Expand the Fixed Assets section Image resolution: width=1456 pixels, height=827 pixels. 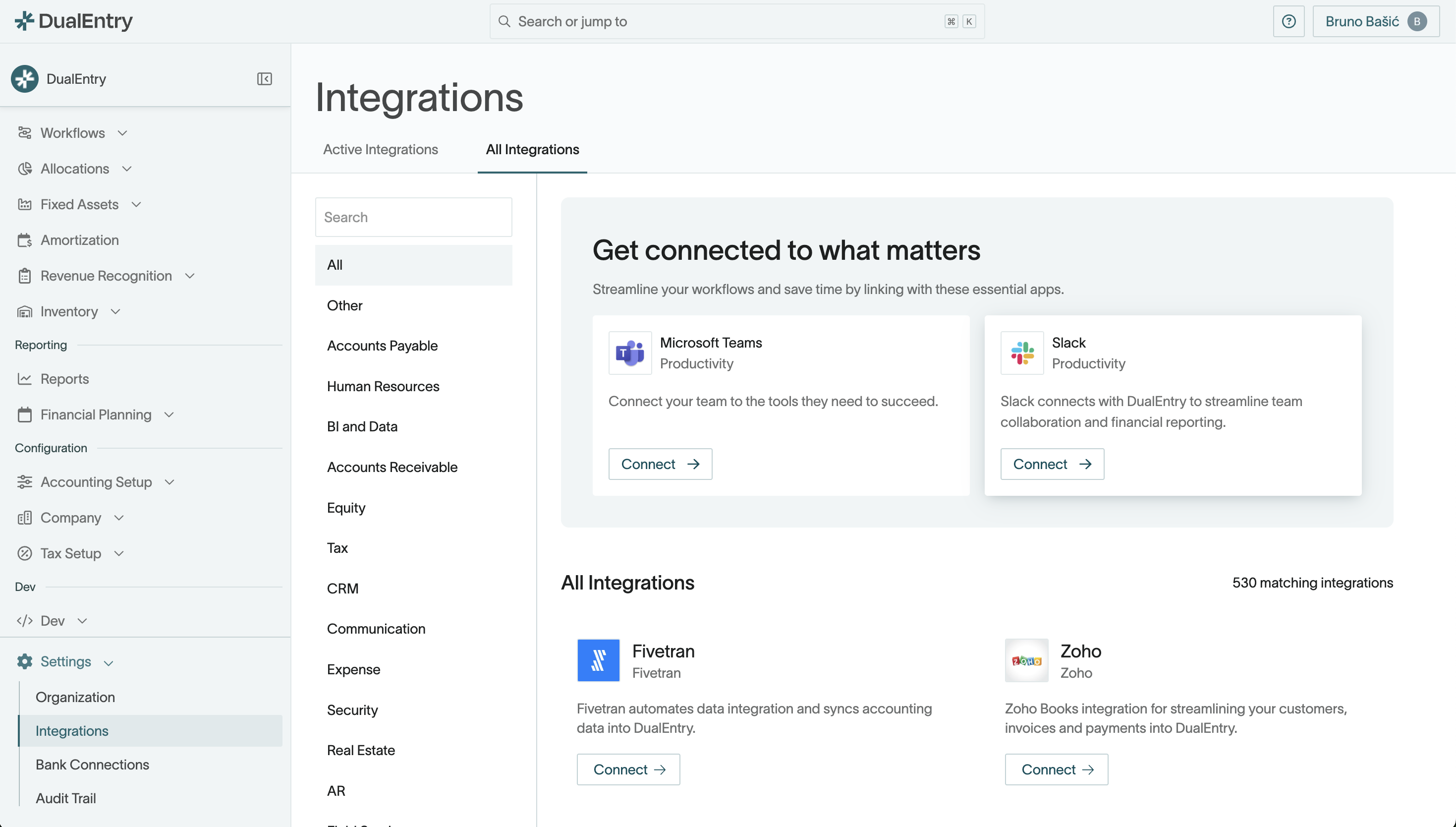pos(136,204)
